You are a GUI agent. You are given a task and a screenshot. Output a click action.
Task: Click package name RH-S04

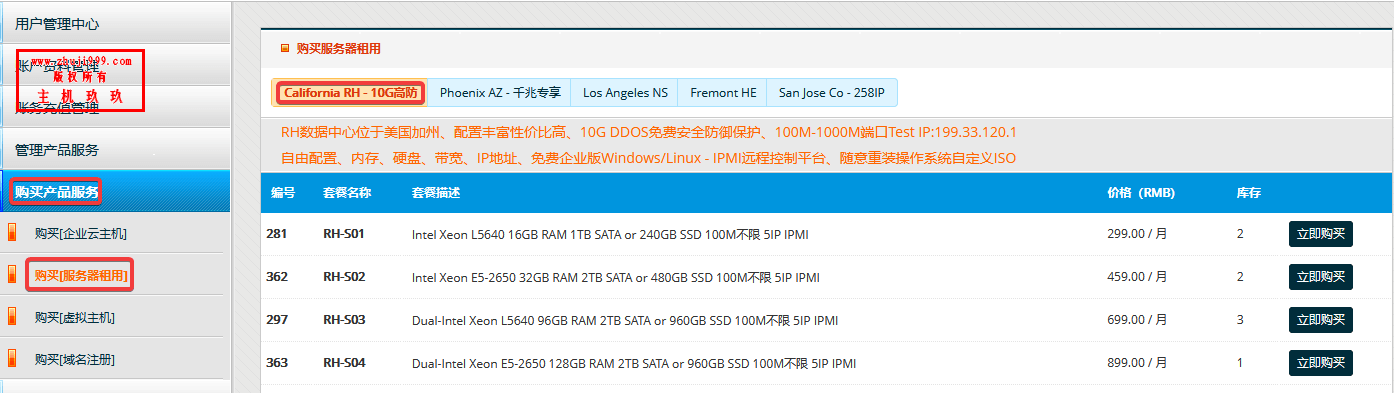(344, 363)
